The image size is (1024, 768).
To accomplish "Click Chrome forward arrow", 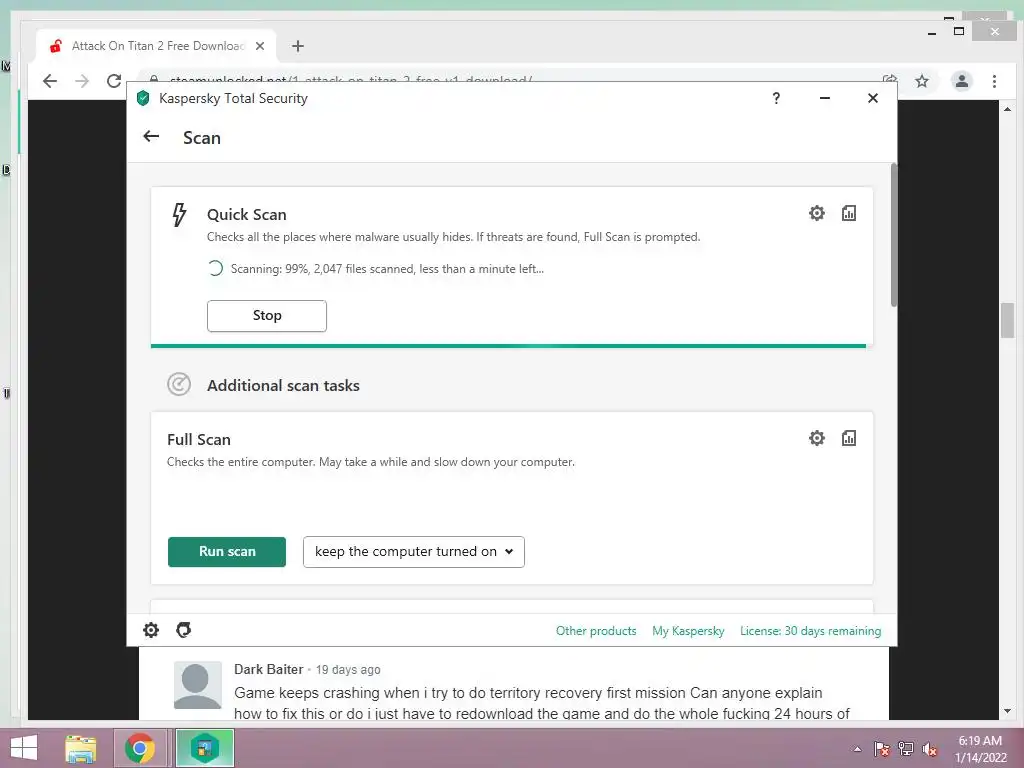I will click(82, 81).
